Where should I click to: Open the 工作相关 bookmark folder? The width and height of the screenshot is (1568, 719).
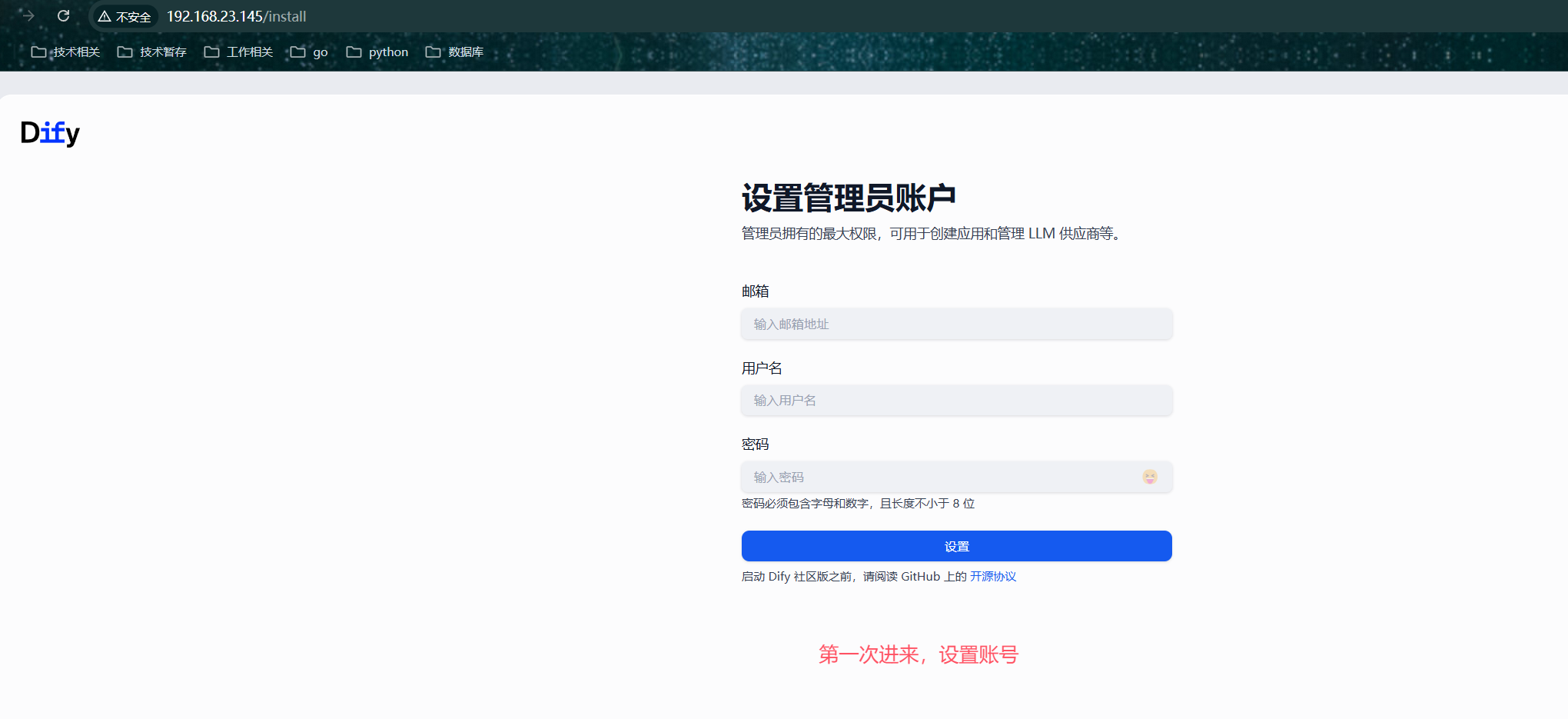239,52
